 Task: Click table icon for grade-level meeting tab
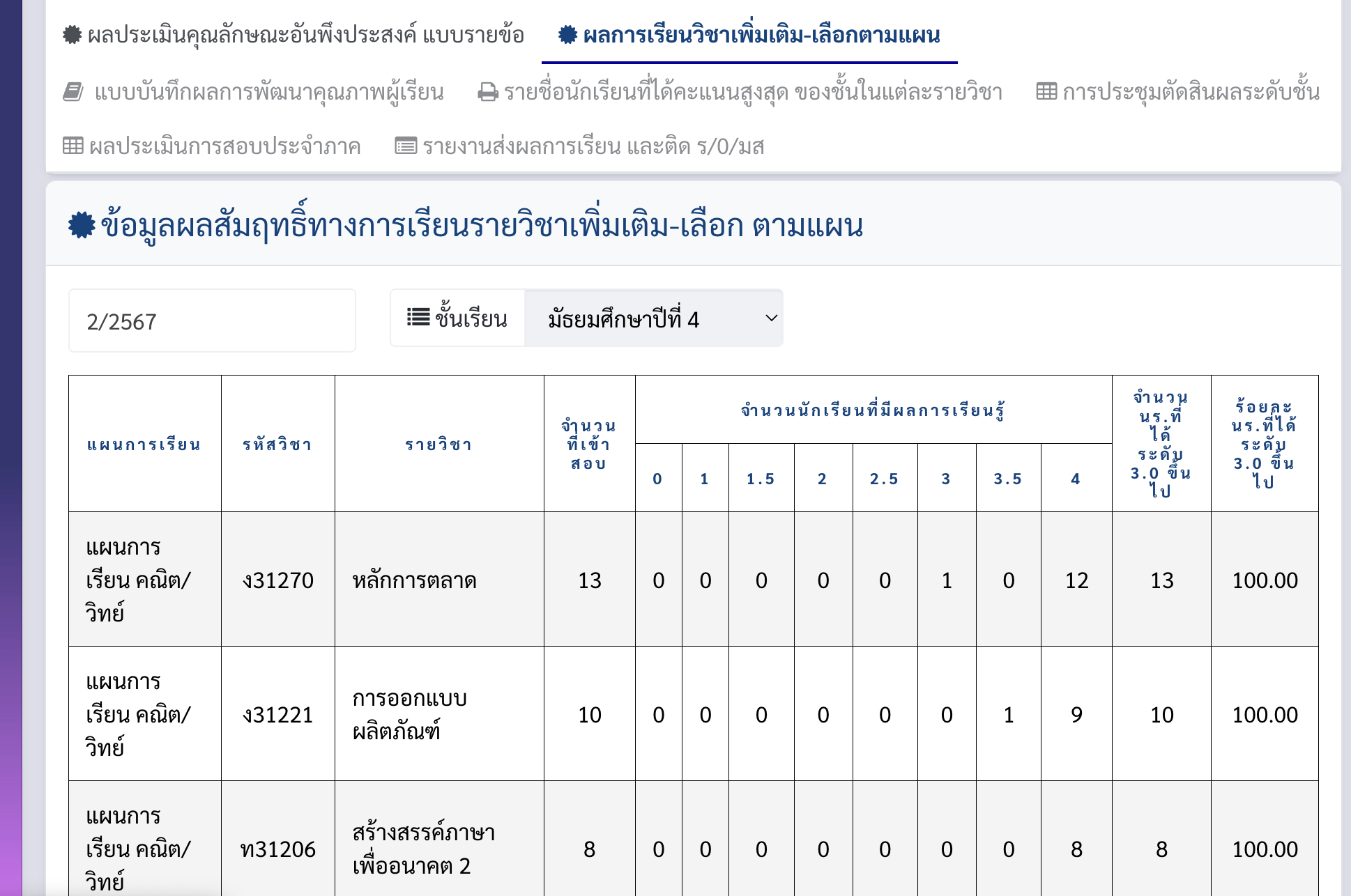[1046, 91]
